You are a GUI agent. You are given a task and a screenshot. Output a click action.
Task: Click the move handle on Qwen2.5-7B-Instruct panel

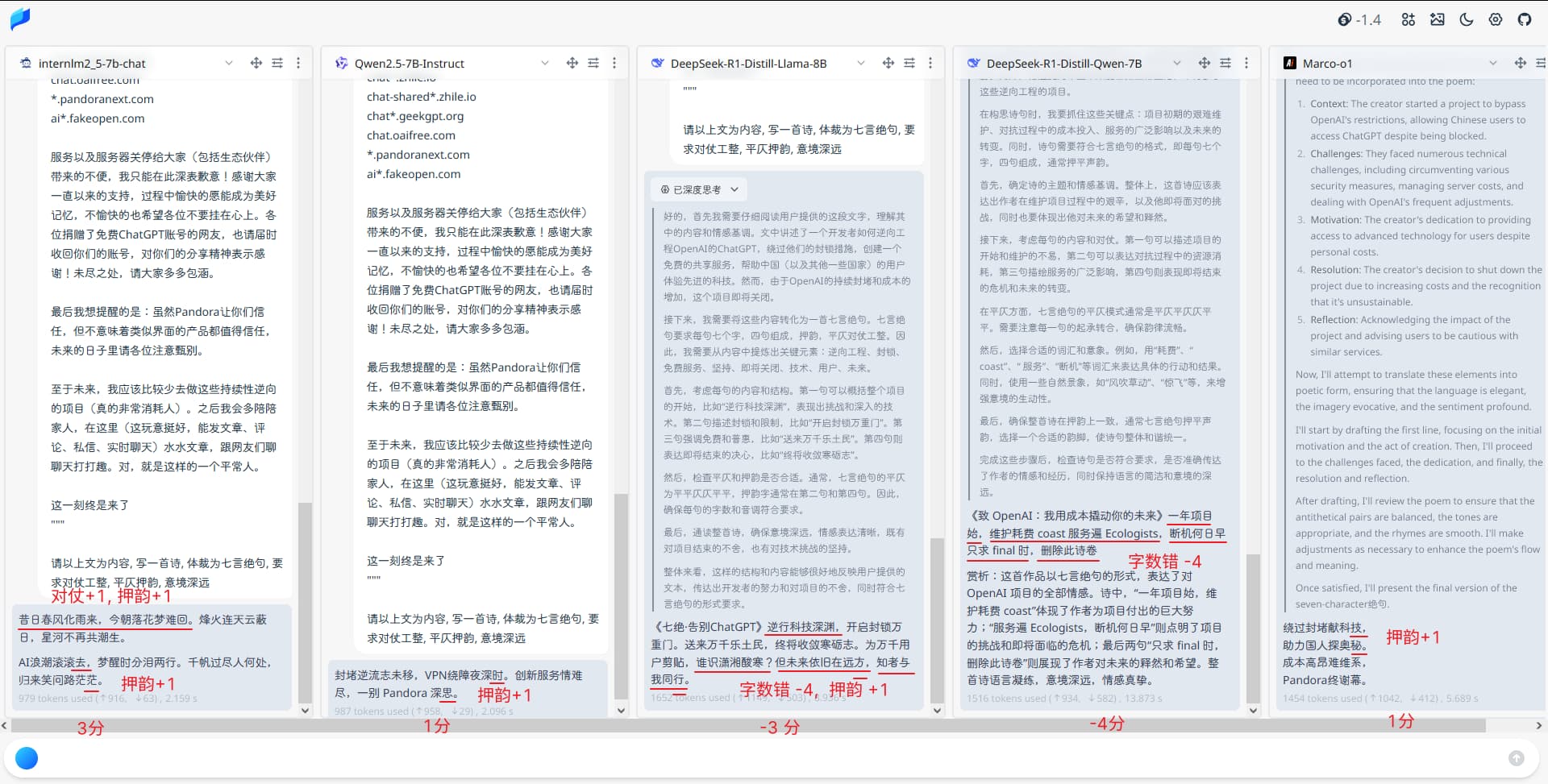tap(572, 63)
